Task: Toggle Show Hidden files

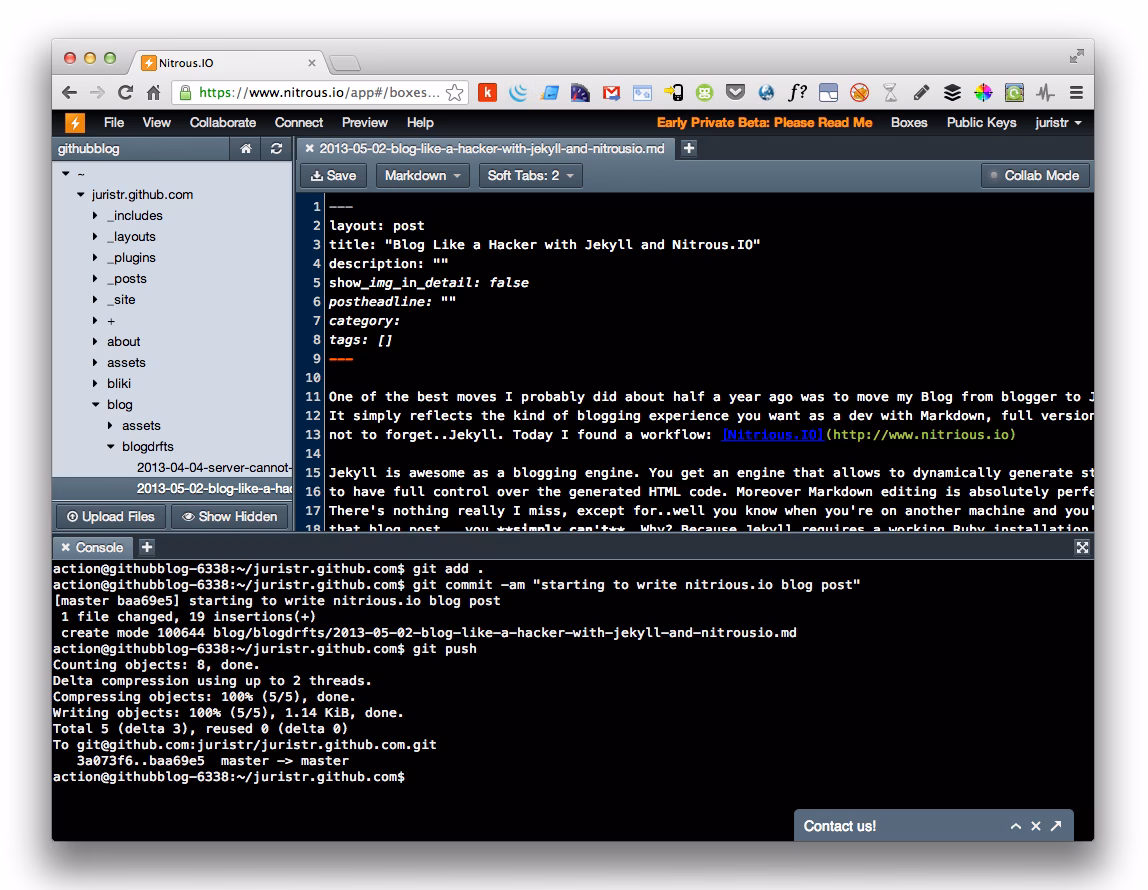Action: pos(230,517)
